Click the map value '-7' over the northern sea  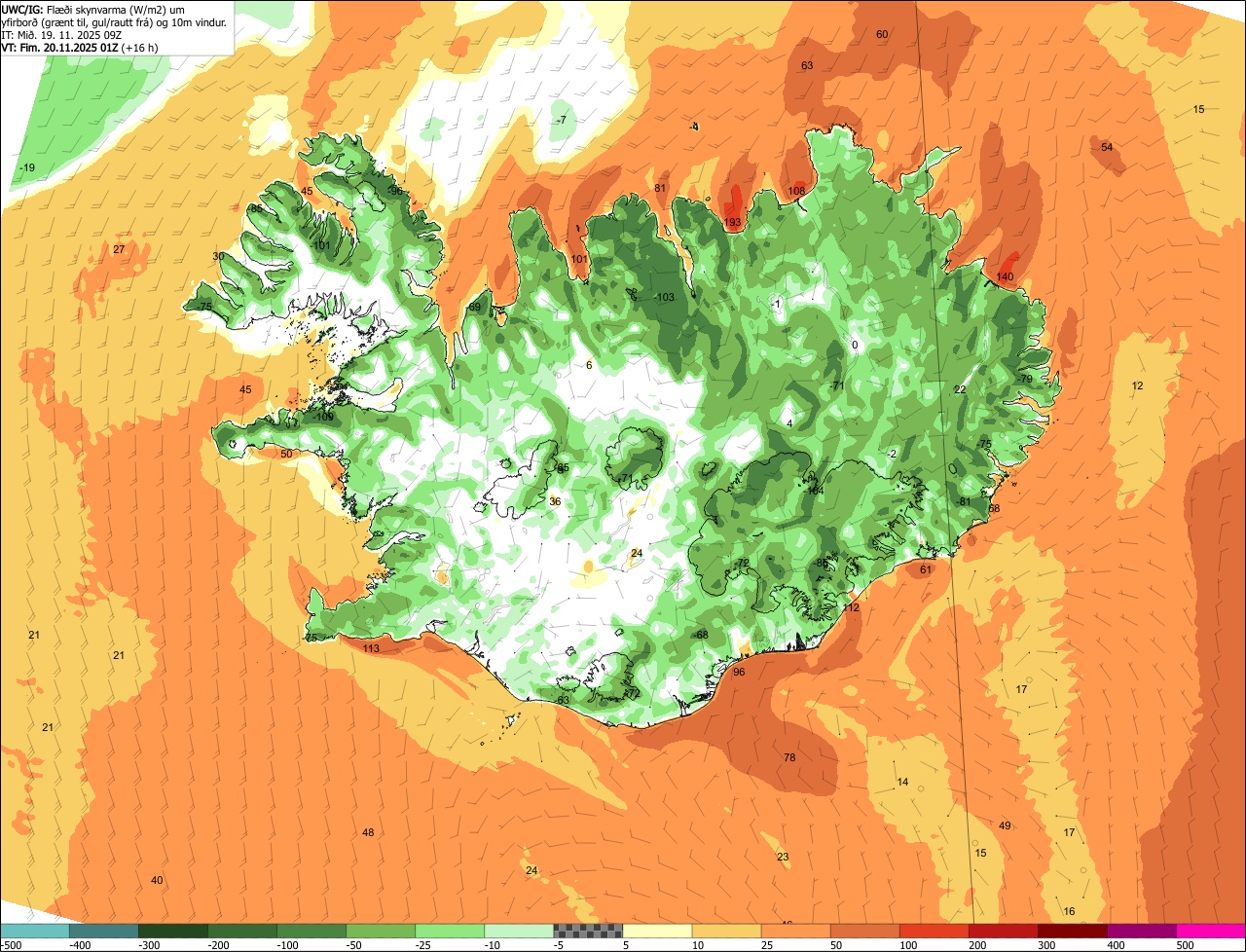coord(561,121)
